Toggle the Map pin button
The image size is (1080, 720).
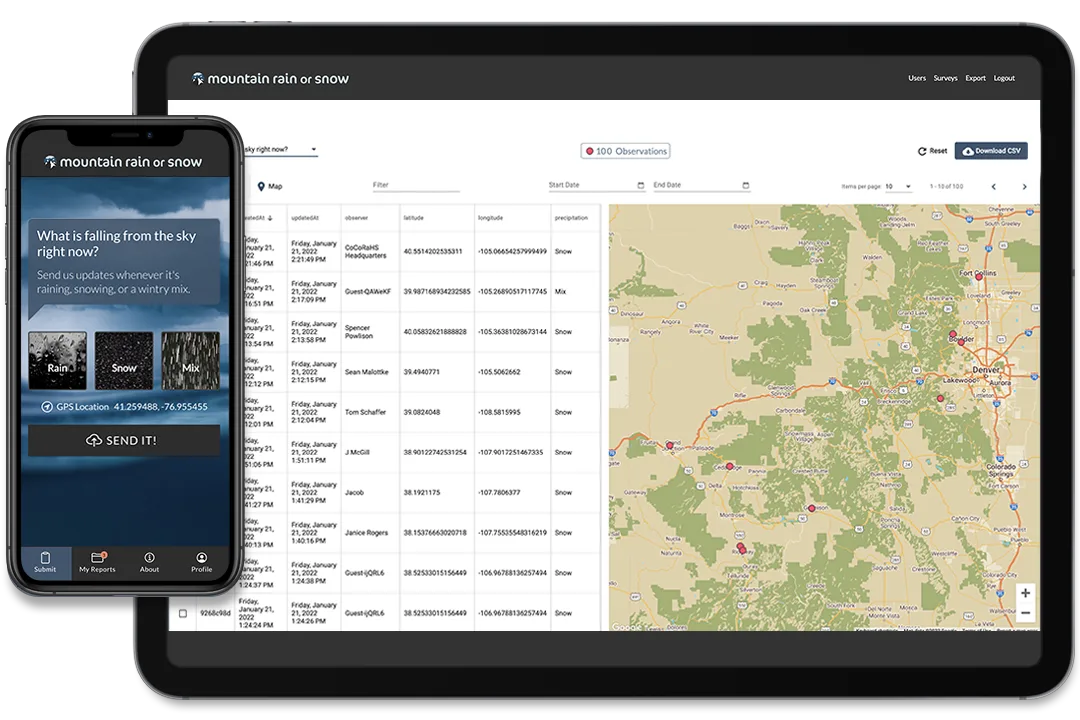point(269,186)
